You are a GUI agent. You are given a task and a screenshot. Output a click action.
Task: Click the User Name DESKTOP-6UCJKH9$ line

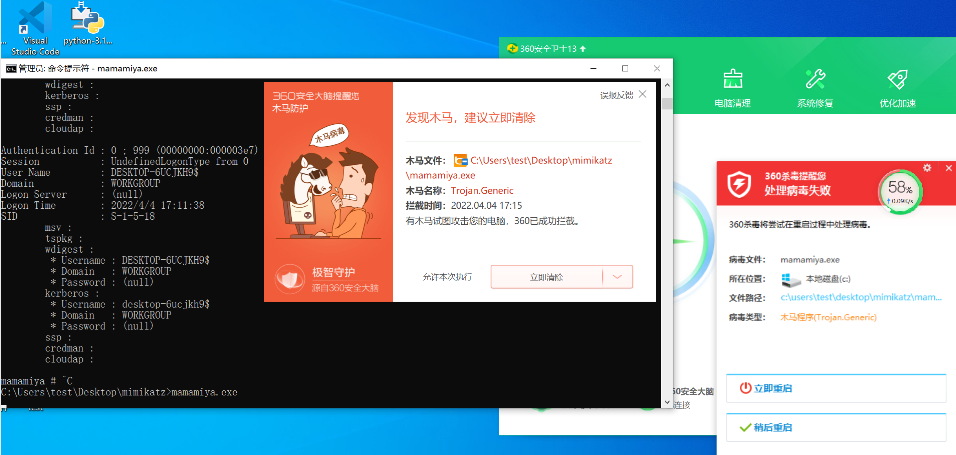click(99, 173)
